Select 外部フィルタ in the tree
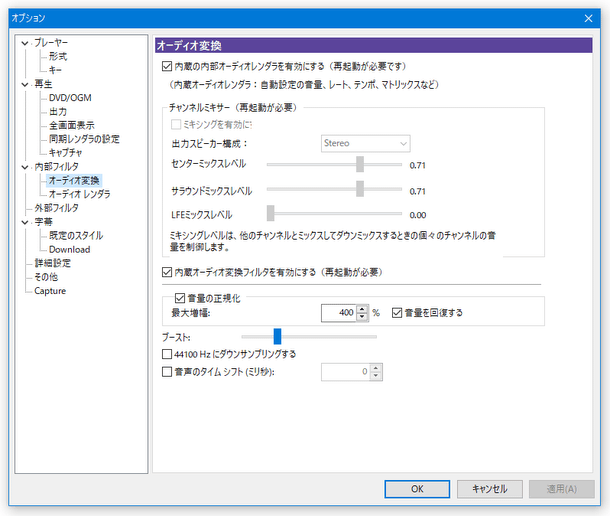This screenshot has height=516, width=610. click(x=56, y=208)
